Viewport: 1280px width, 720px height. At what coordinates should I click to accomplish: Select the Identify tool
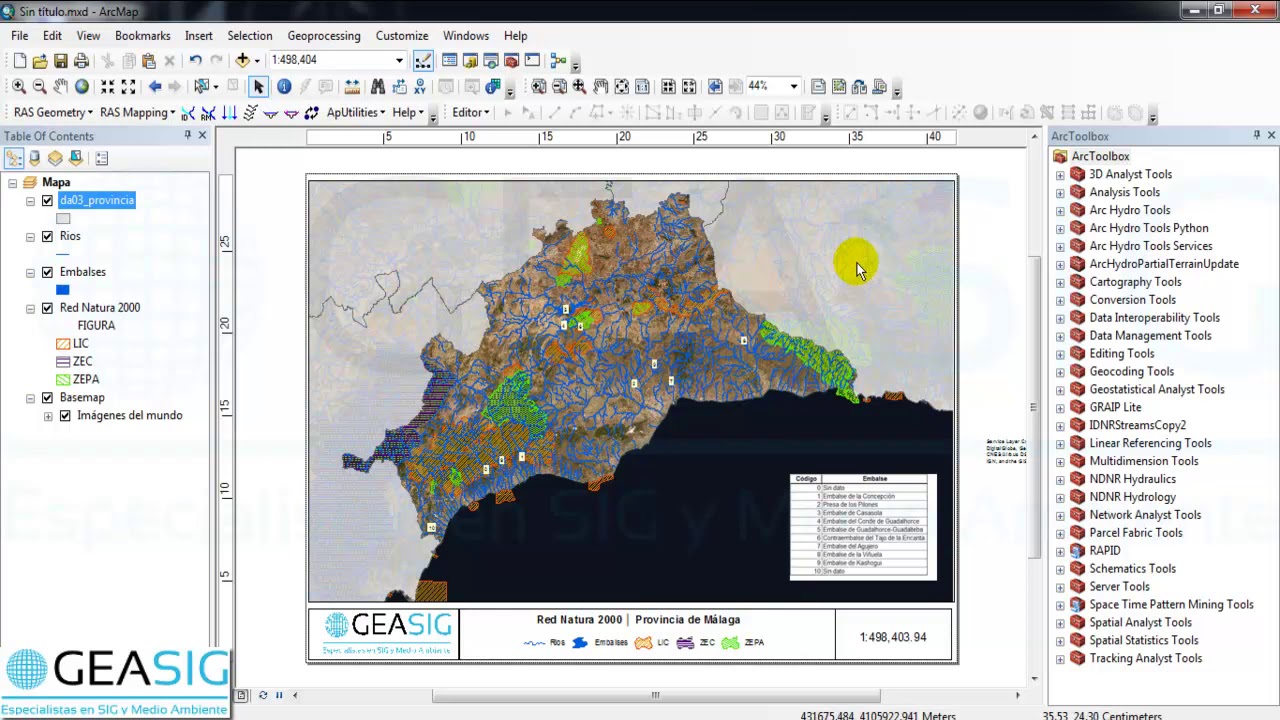(284, 87)
